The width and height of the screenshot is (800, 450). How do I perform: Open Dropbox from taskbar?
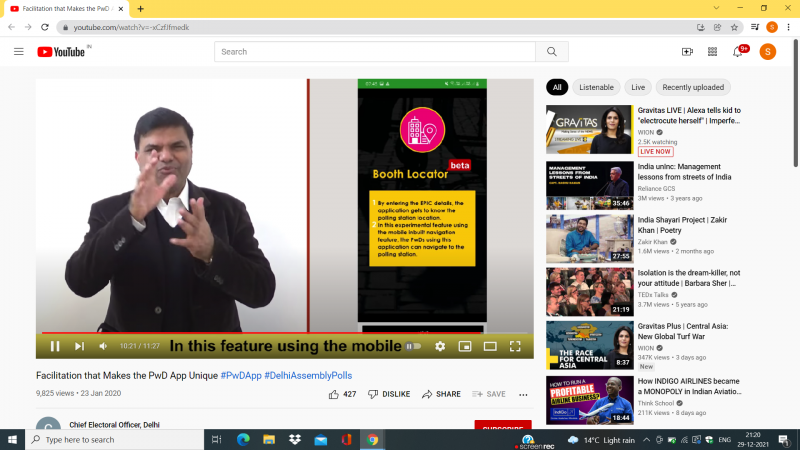point(295,439)
